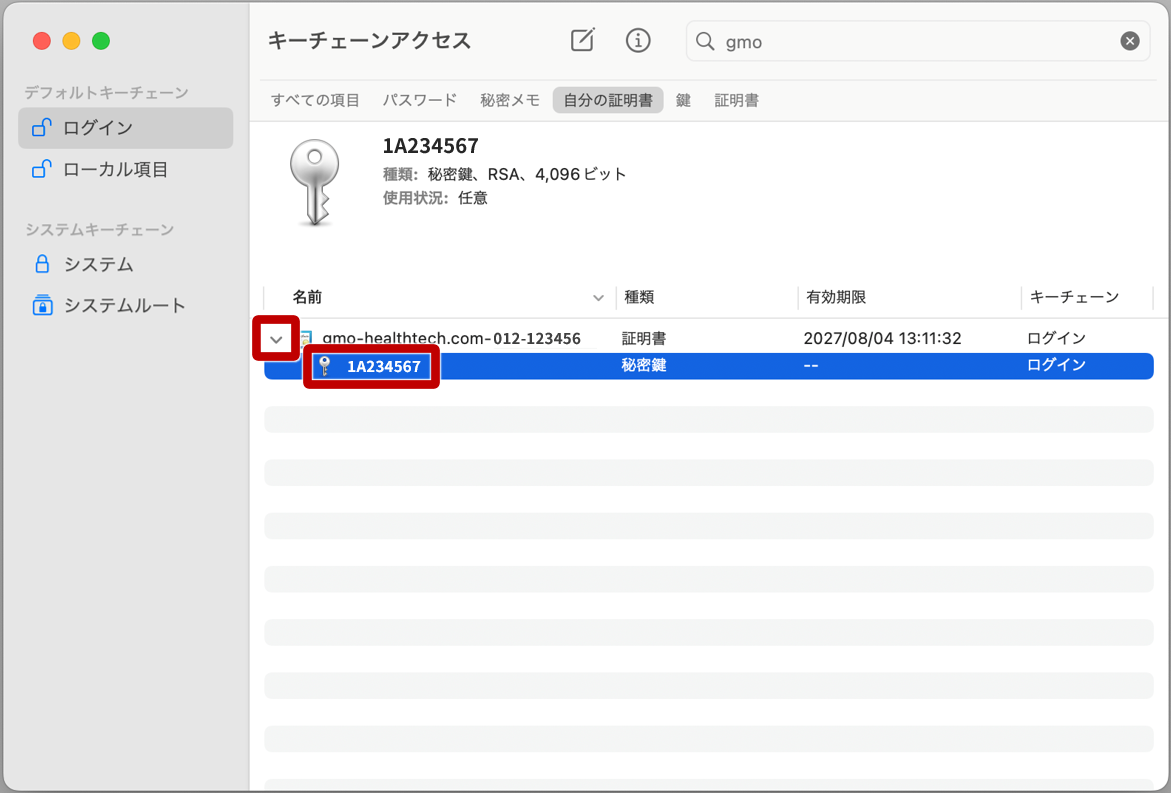Click the 秘密鍵、RSA、4,096 ビット description text
The height and width of the screenshot is (793, 1171).
[x=527, y=174]
